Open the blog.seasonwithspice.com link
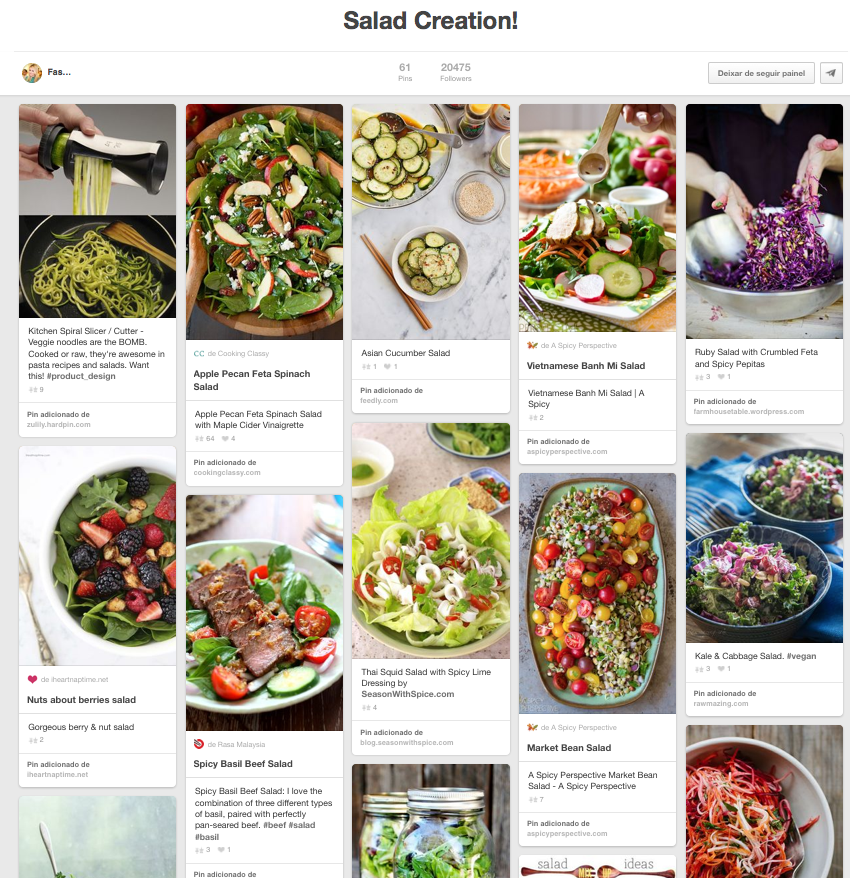The height and width of the screenshot is (878, 850). coord(407,742)
